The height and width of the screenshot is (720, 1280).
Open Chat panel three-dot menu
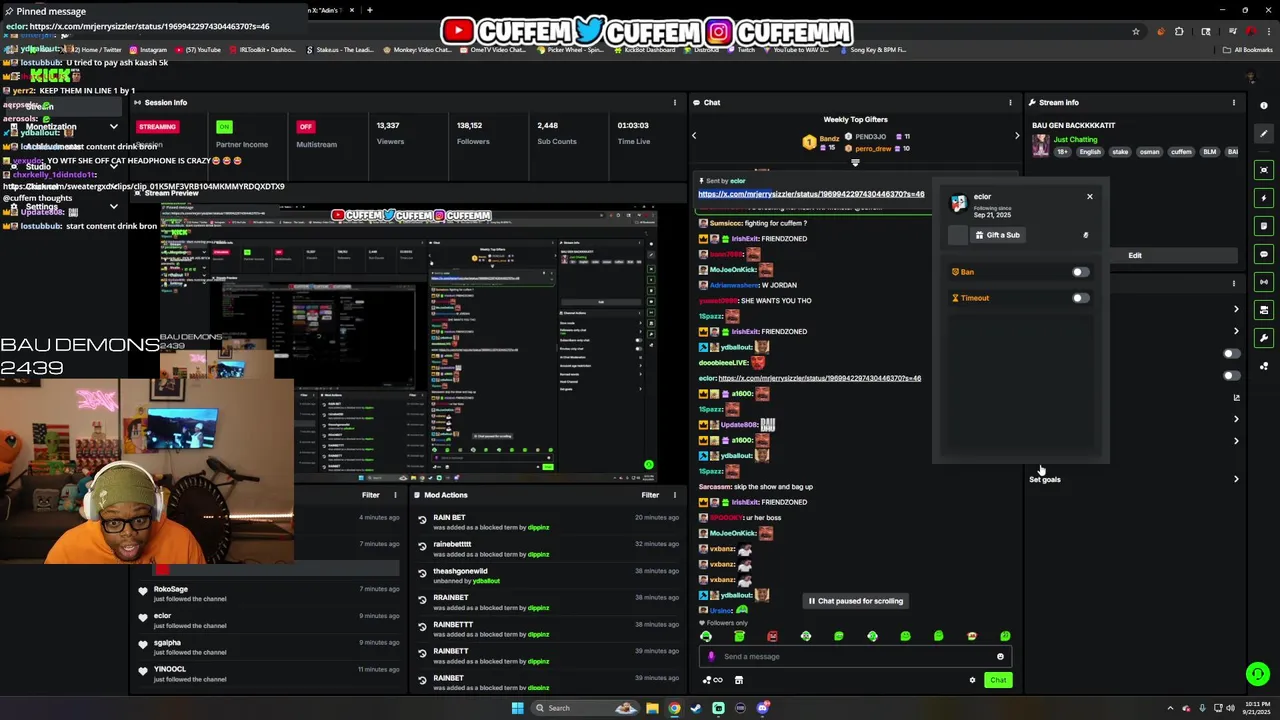1010,102
